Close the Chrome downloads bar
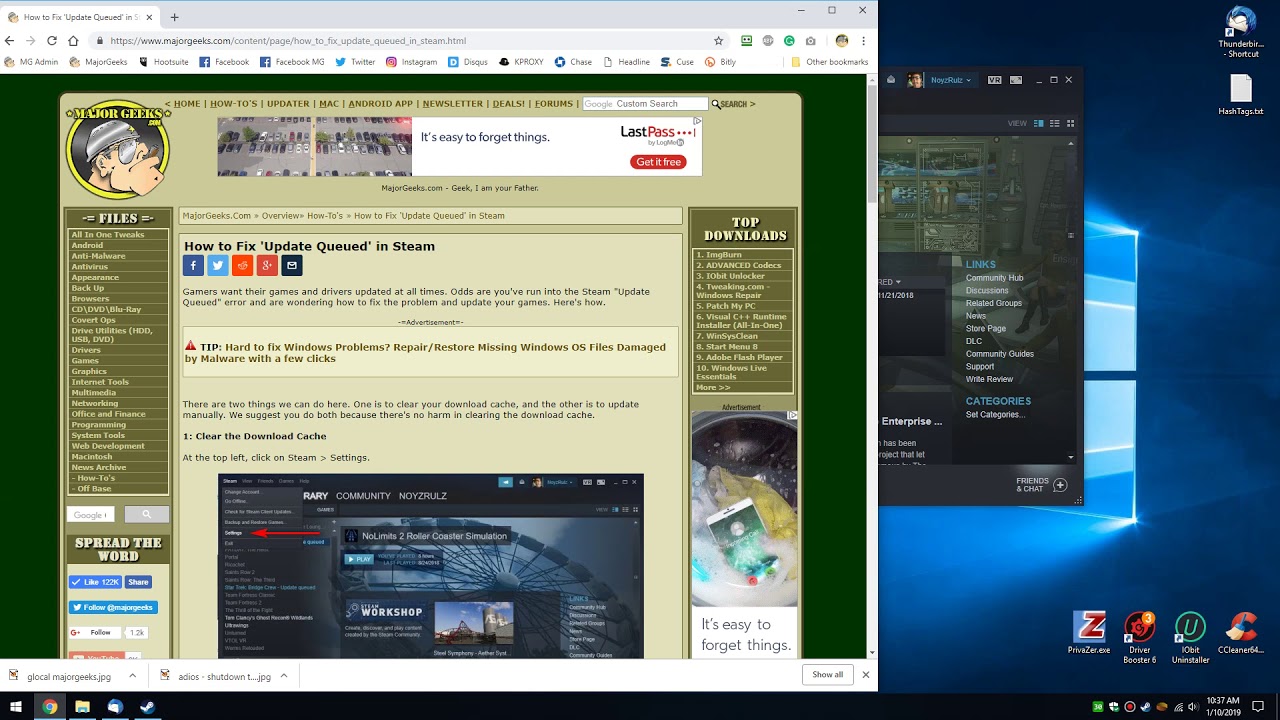 (866, 674)
